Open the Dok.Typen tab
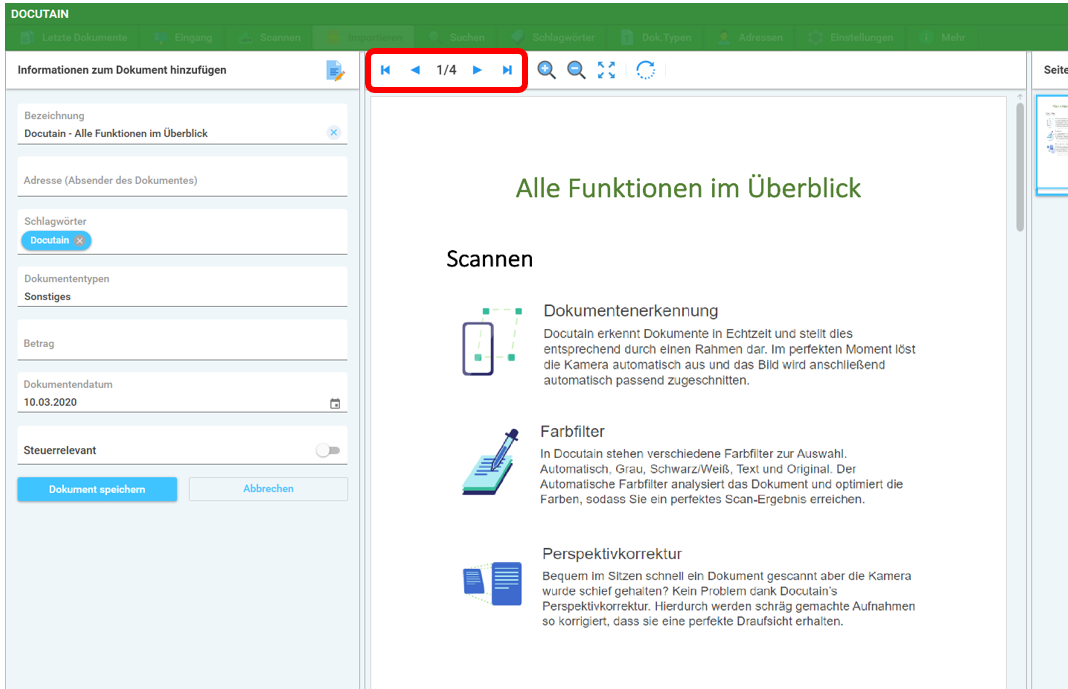1068x689 pixels. pos(657,37)
